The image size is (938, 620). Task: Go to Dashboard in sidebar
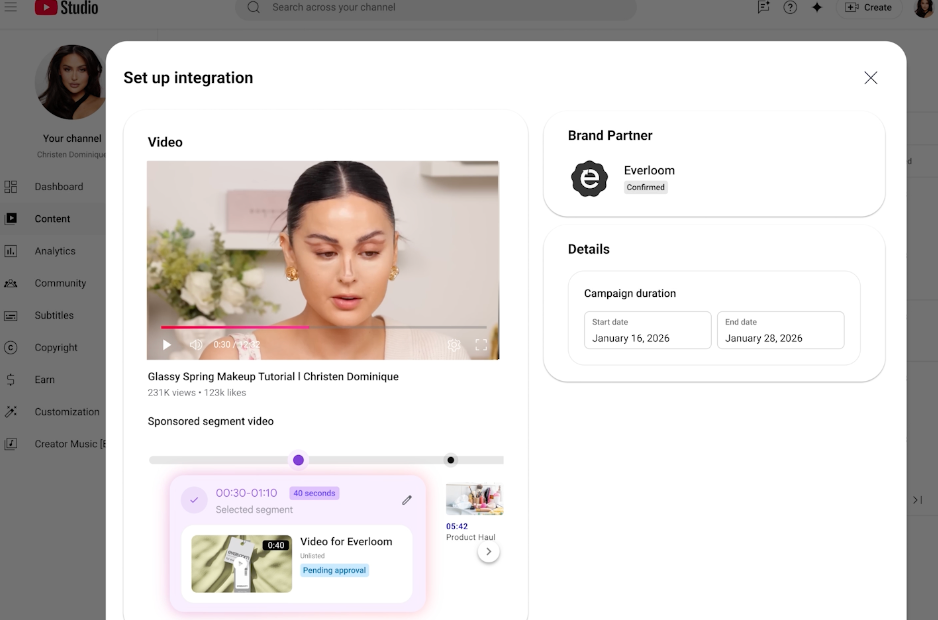coord(58,187)
